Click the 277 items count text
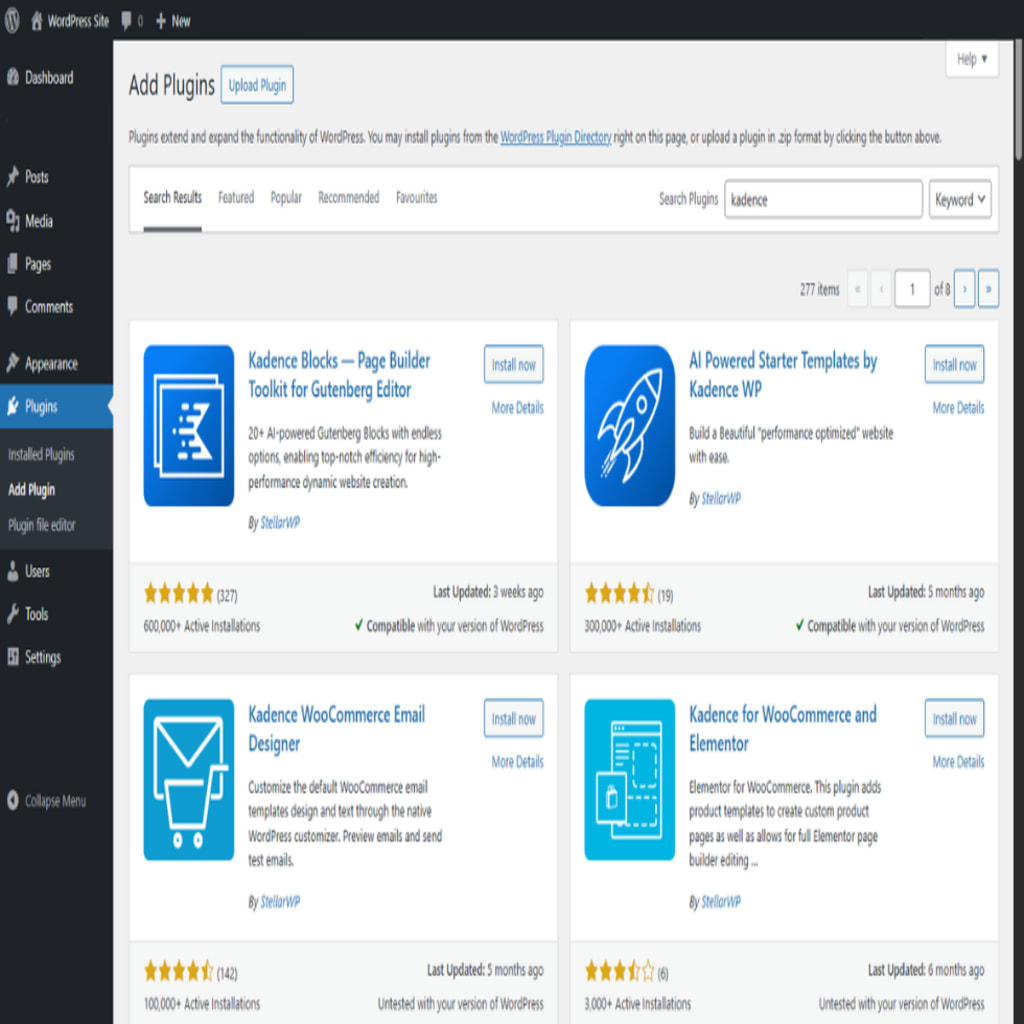This screenshot has width=1024, height=1024. (x=820, y=289)
